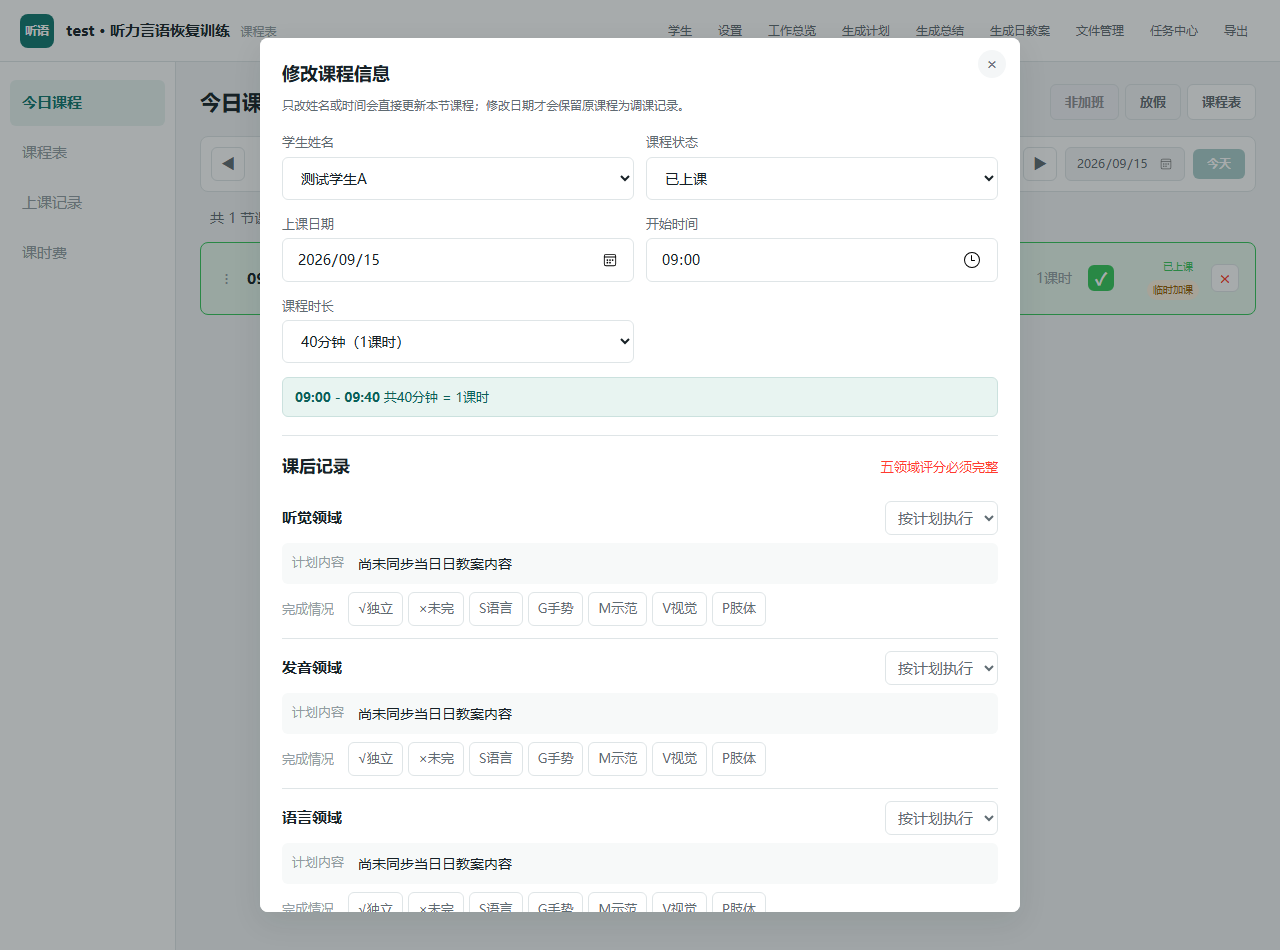Open 文件管理 in top navigation

(x=1100, y=31)
